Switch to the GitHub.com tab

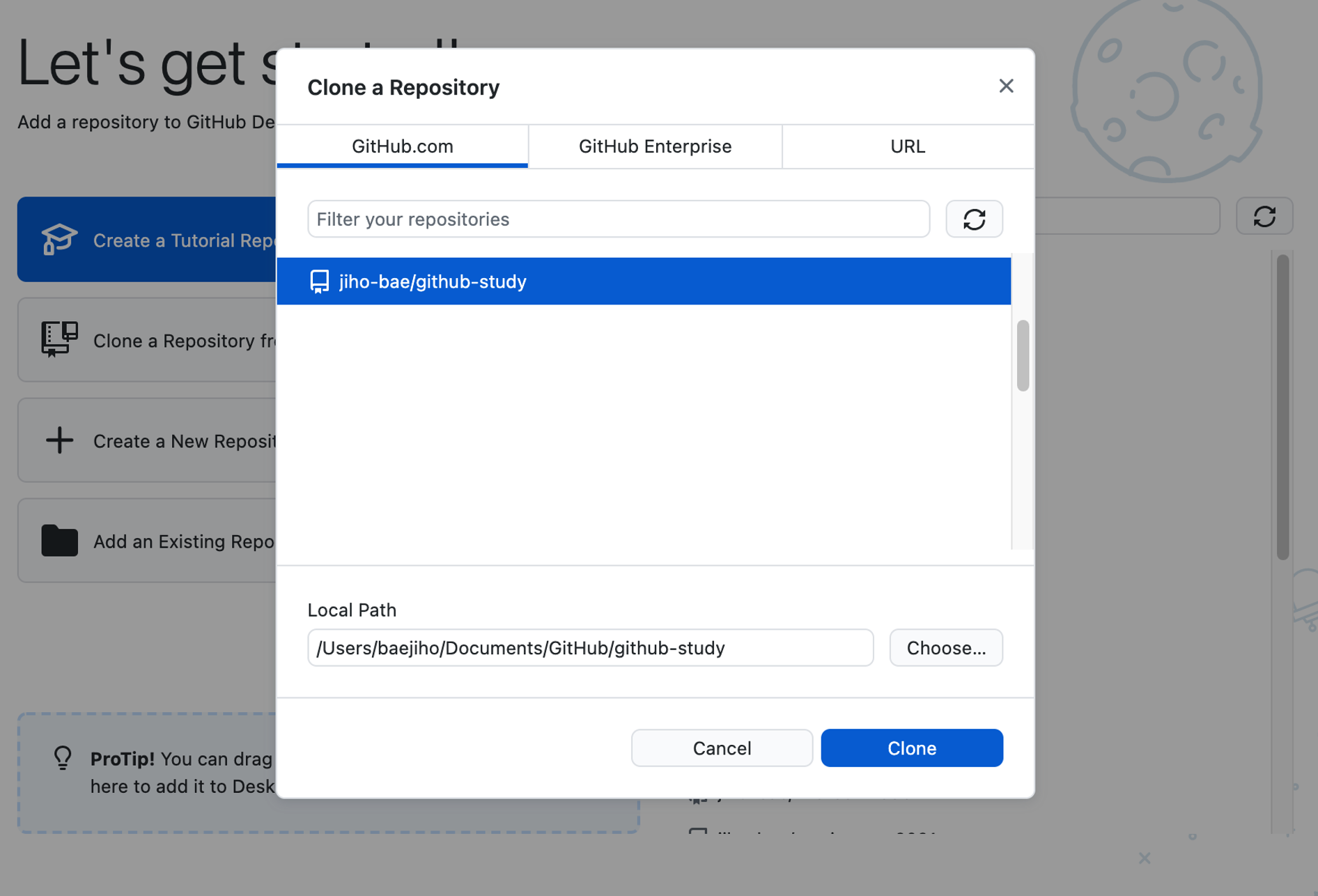403,146
